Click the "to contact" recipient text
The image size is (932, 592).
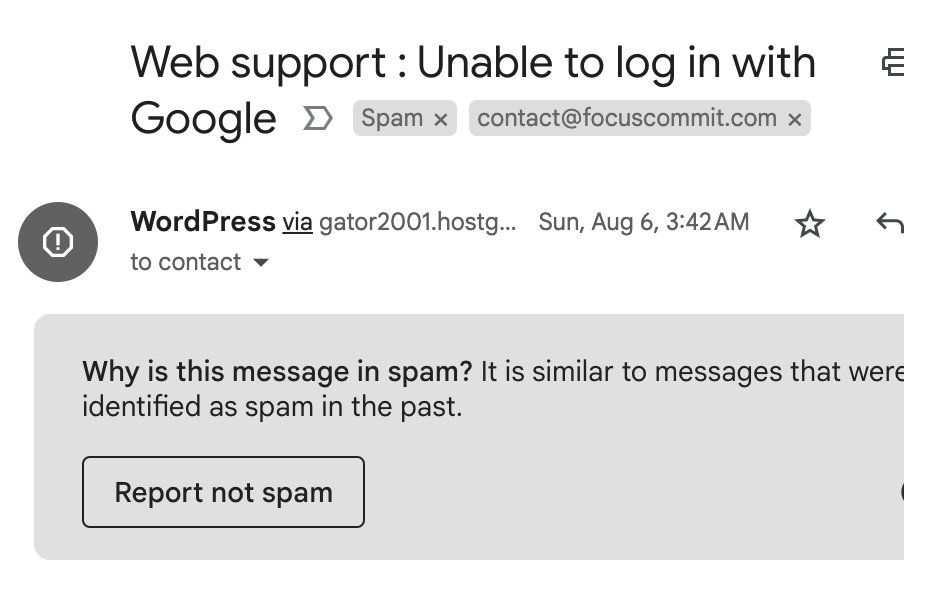(x=185, y=262)
